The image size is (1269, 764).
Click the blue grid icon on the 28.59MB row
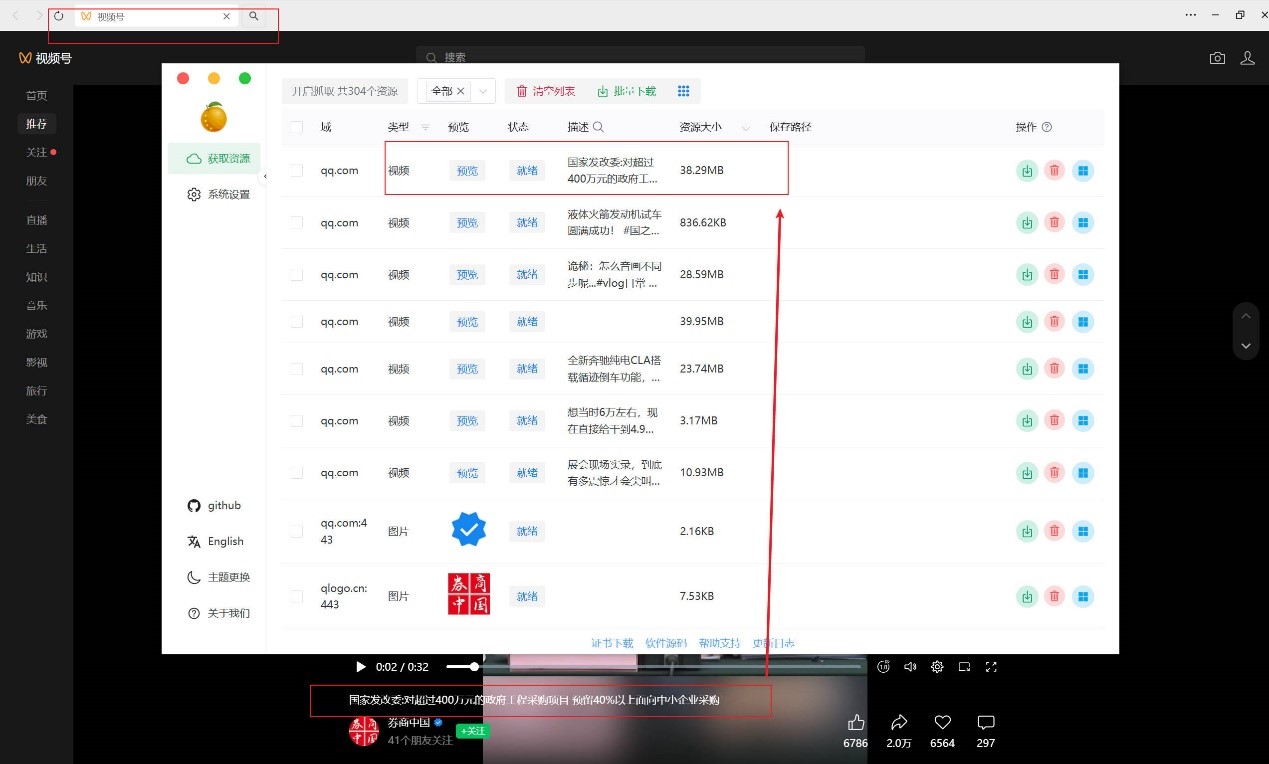pos(1082,275)
